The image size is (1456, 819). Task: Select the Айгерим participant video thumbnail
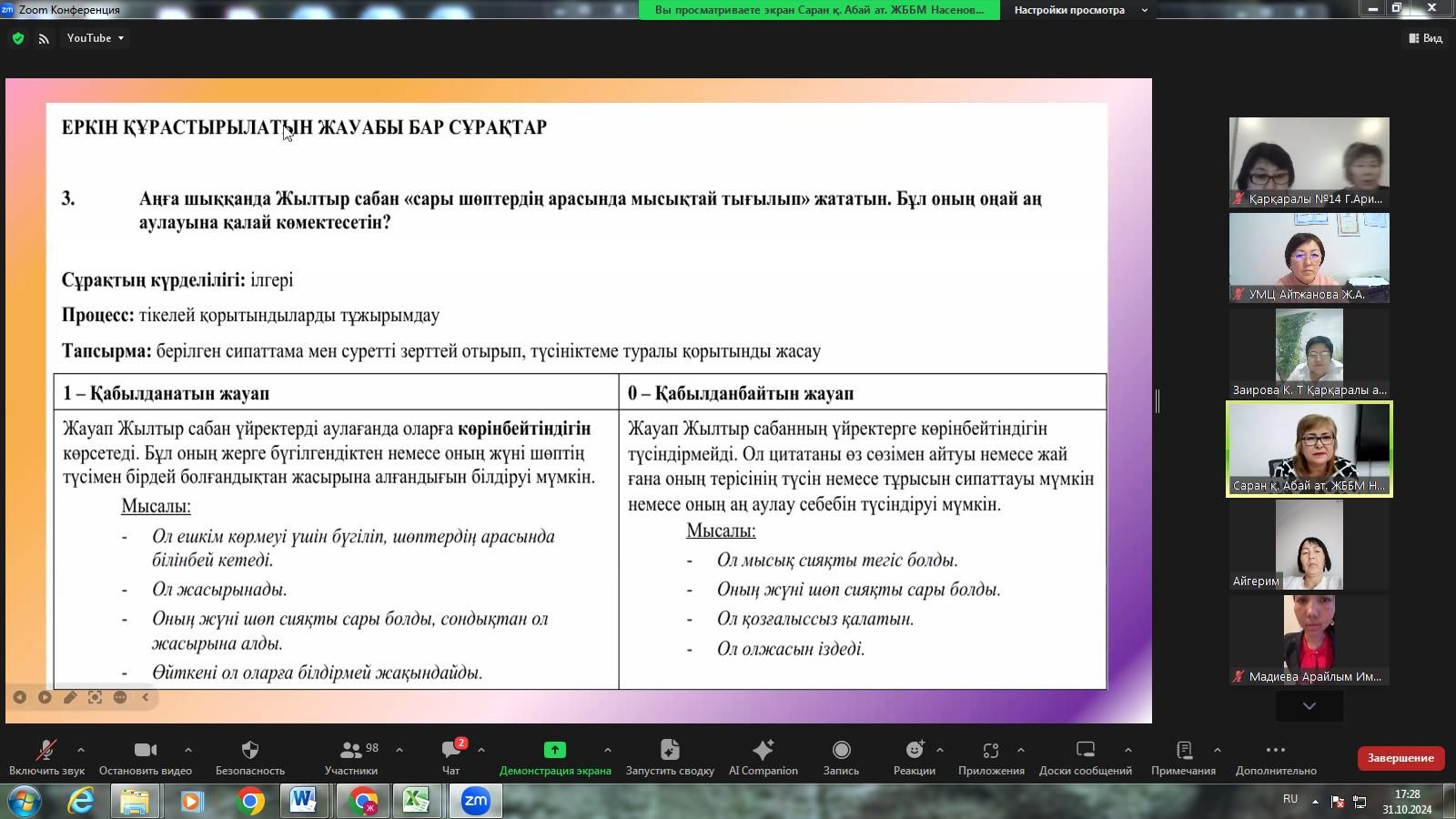coord(1309,545)
